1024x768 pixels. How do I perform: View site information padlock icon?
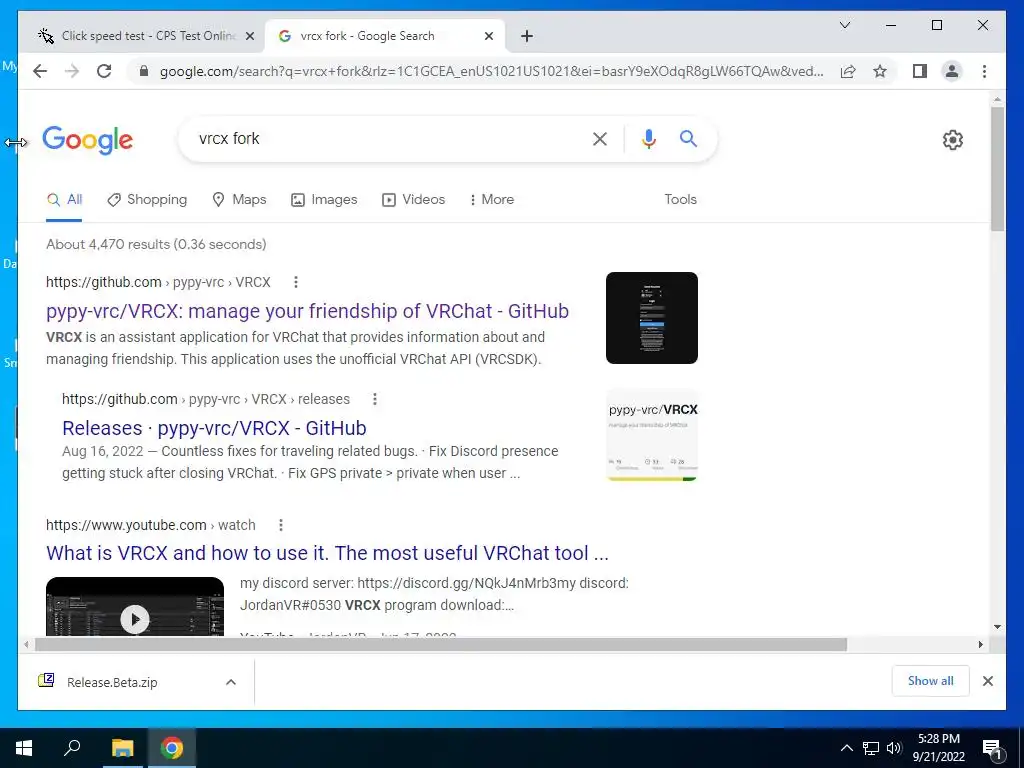tap(144, 71)
